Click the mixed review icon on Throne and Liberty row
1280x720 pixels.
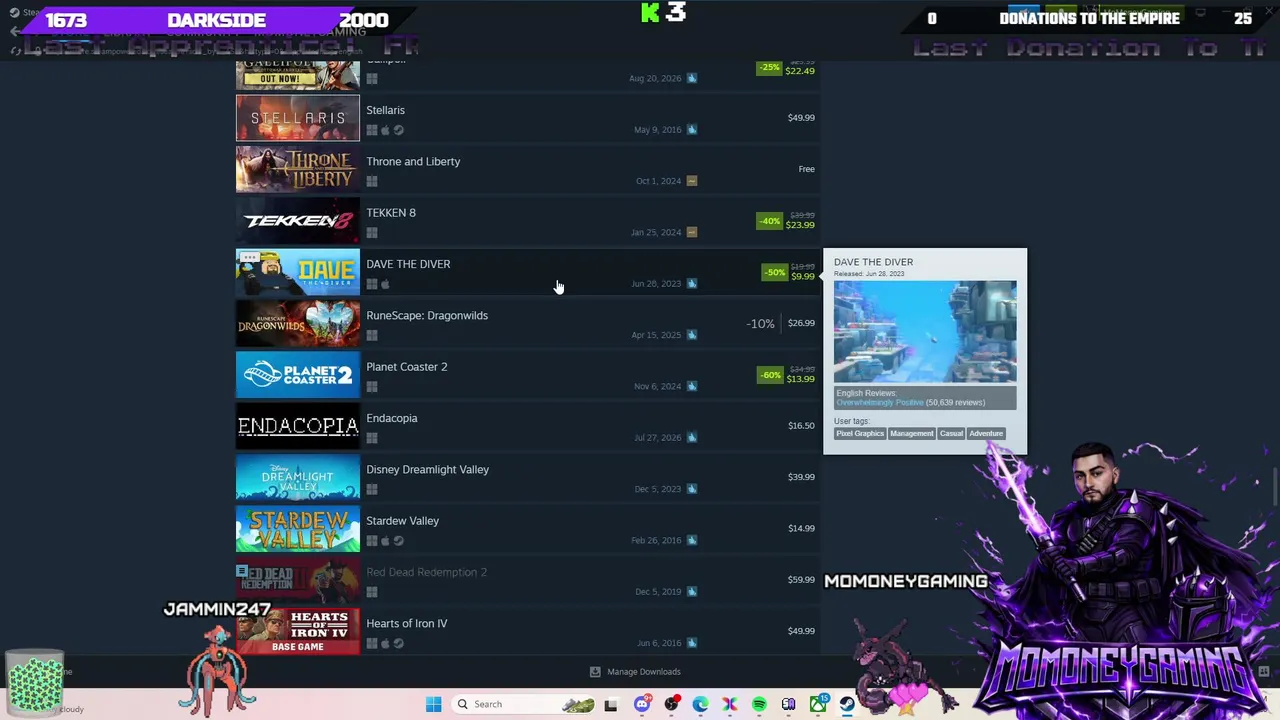(x=691, y=181)
